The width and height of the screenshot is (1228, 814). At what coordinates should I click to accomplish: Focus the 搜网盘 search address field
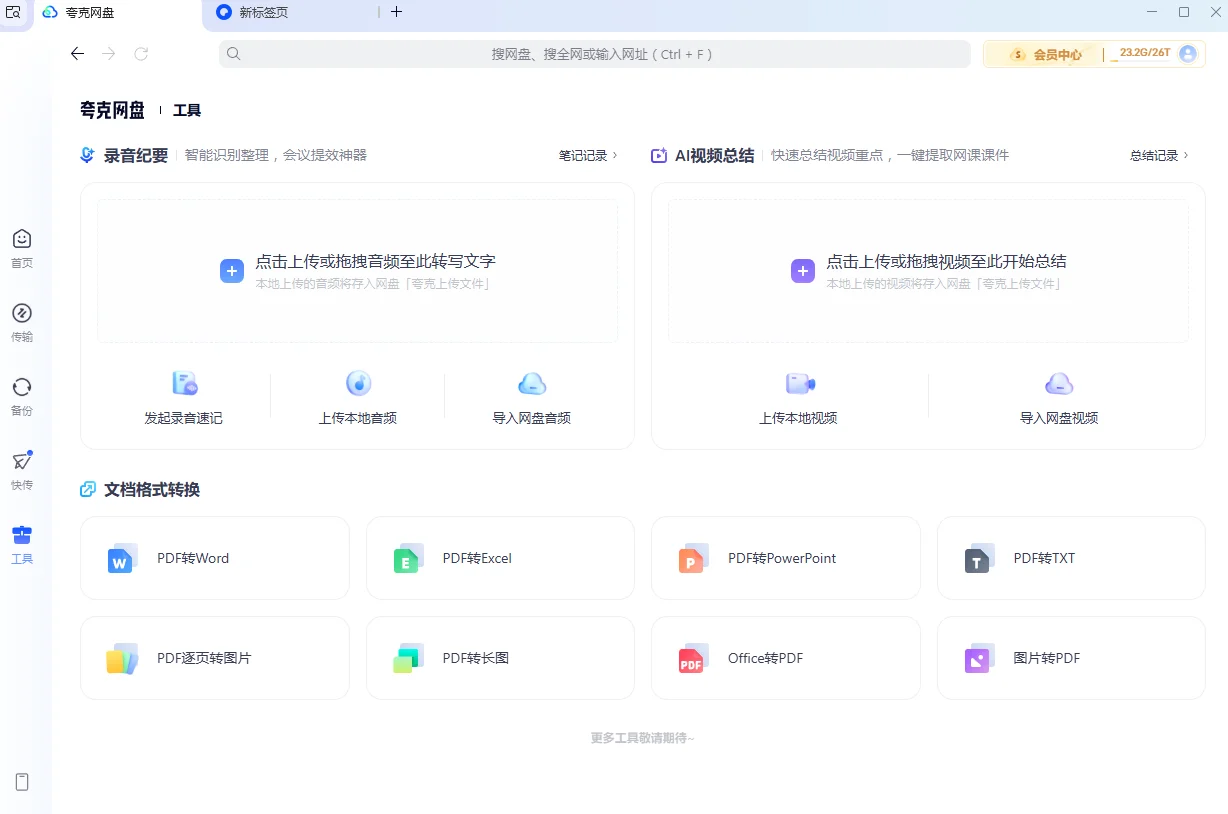tap(595, 54)
